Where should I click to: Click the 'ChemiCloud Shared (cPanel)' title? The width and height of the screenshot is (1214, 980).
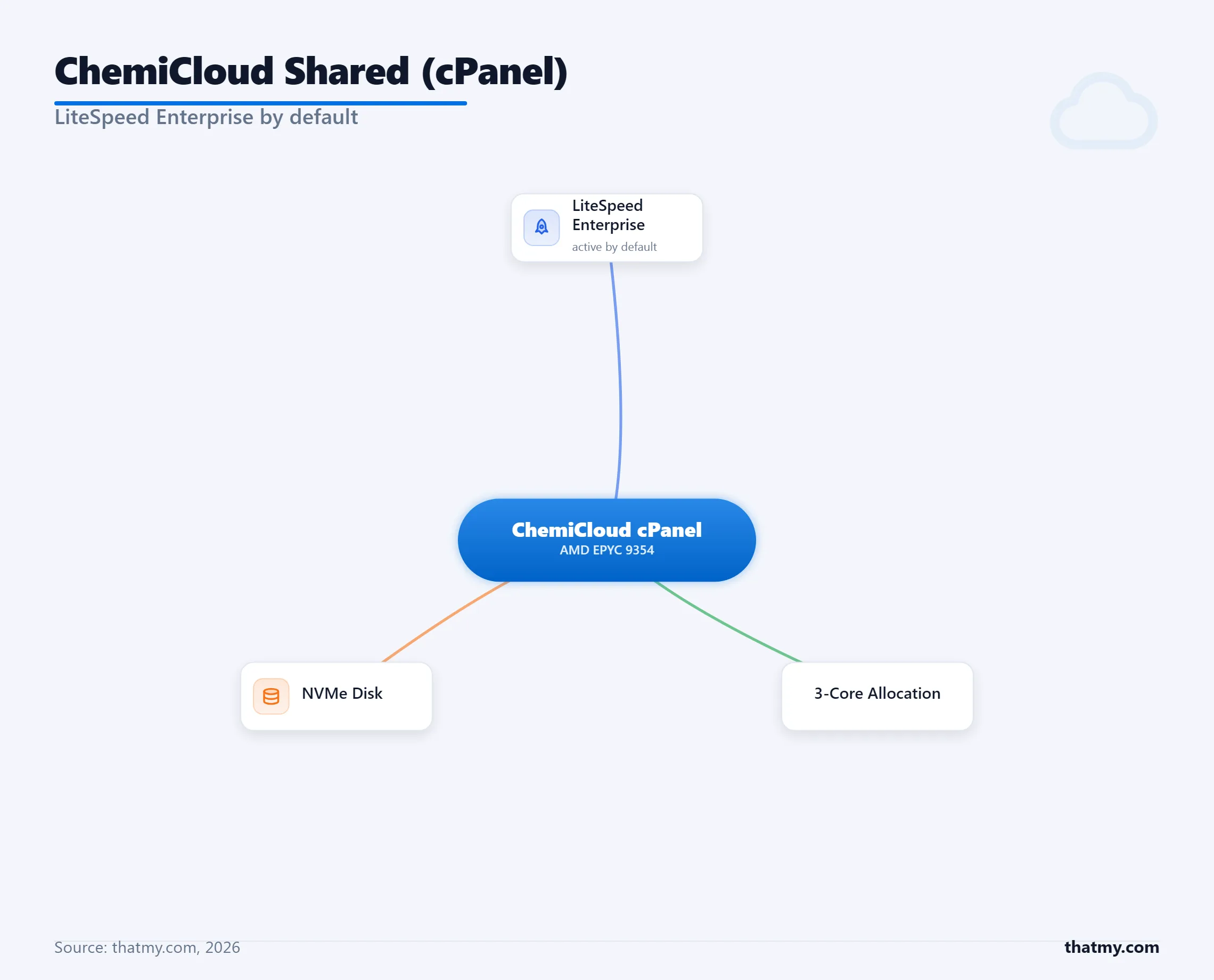[311, 72]
